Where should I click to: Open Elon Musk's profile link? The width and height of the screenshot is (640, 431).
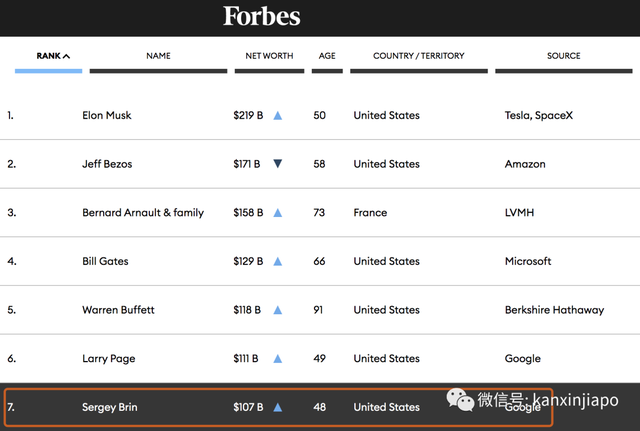click(x=107, y=116)
